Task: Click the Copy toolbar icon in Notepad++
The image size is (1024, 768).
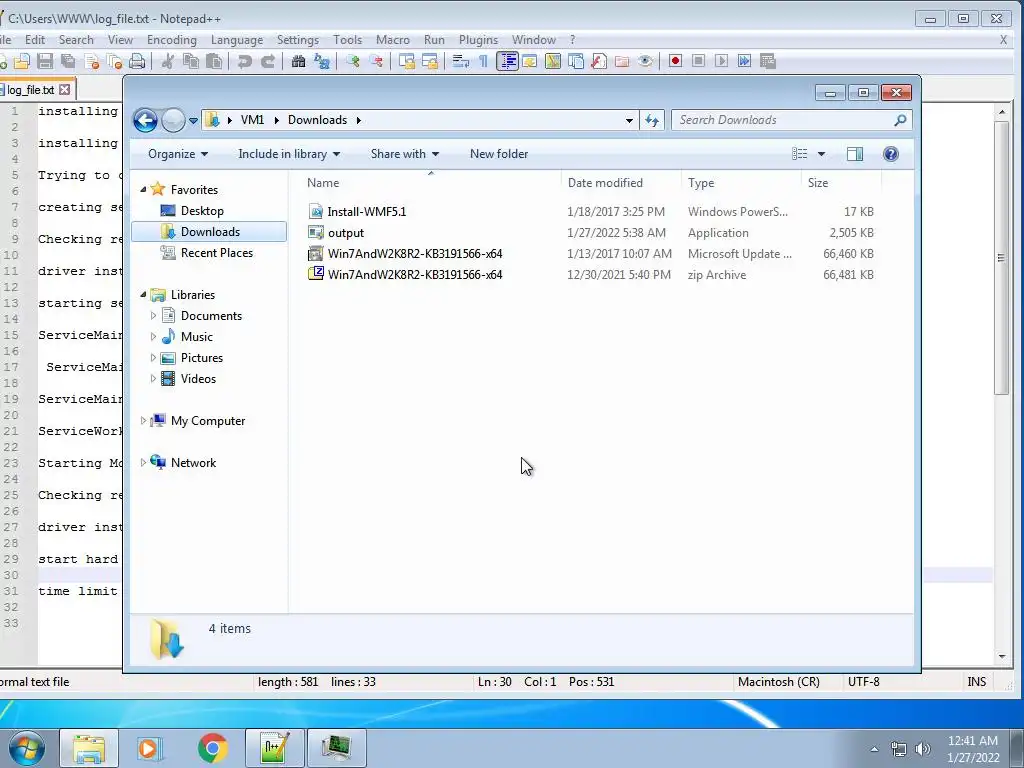Action: point(191,61)
